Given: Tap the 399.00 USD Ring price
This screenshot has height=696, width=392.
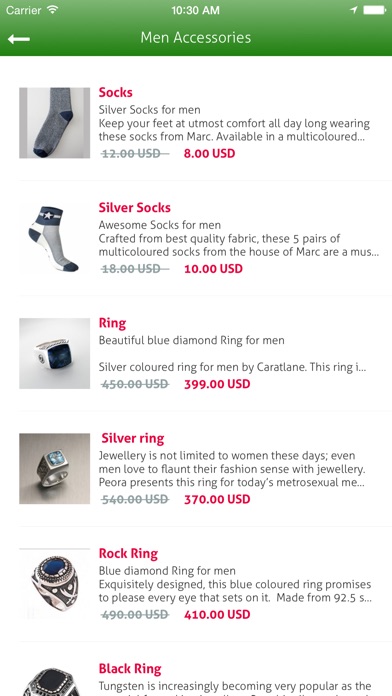Looking at the screenshot, I should (217, 384).
